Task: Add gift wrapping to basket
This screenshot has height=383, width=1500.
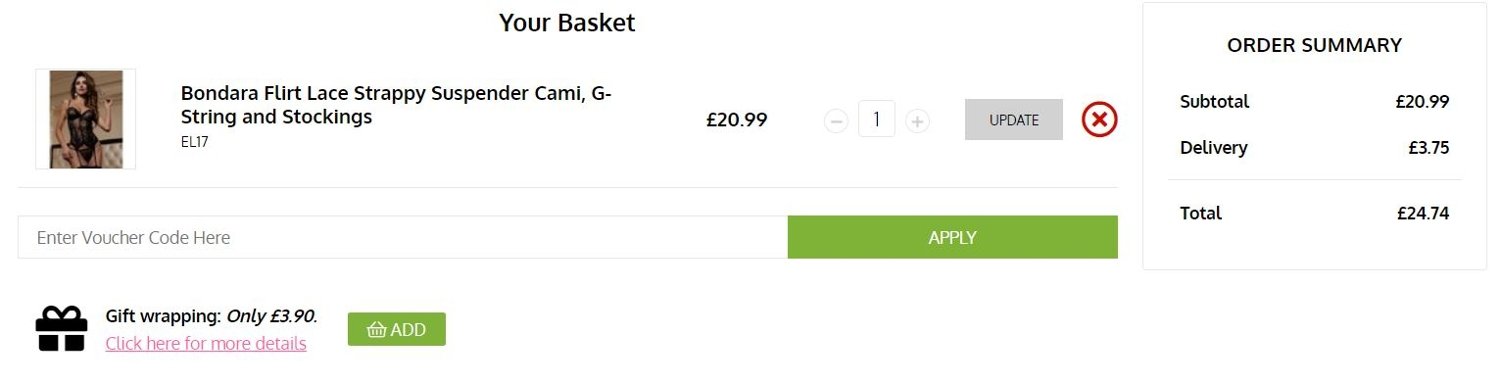Action: pyautogui.click(x=396, y=329)
